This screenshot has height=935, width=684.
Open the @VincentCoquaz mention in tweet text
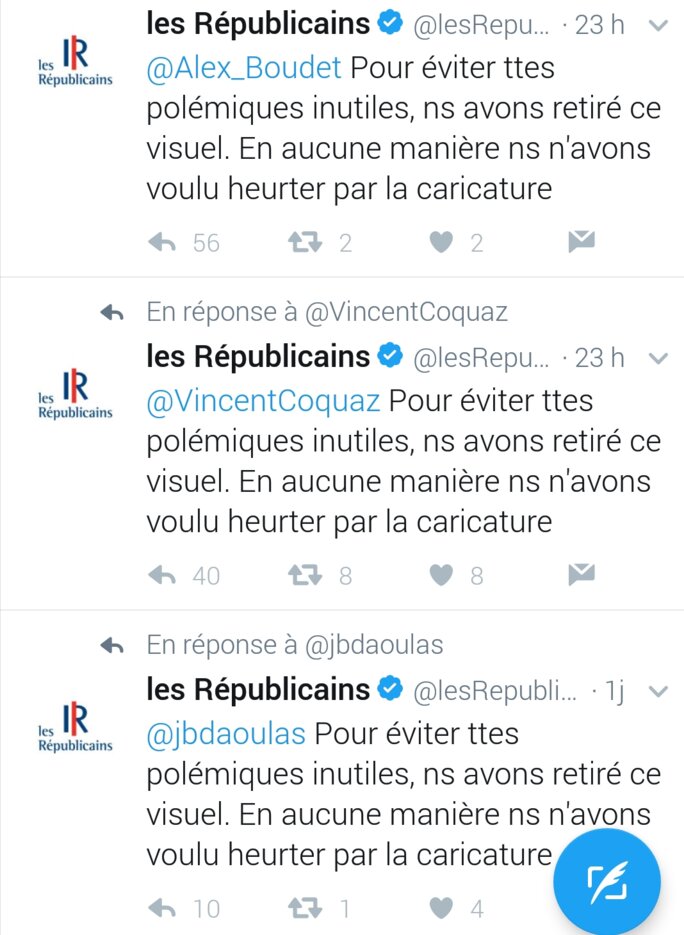(x=263, y=401)
